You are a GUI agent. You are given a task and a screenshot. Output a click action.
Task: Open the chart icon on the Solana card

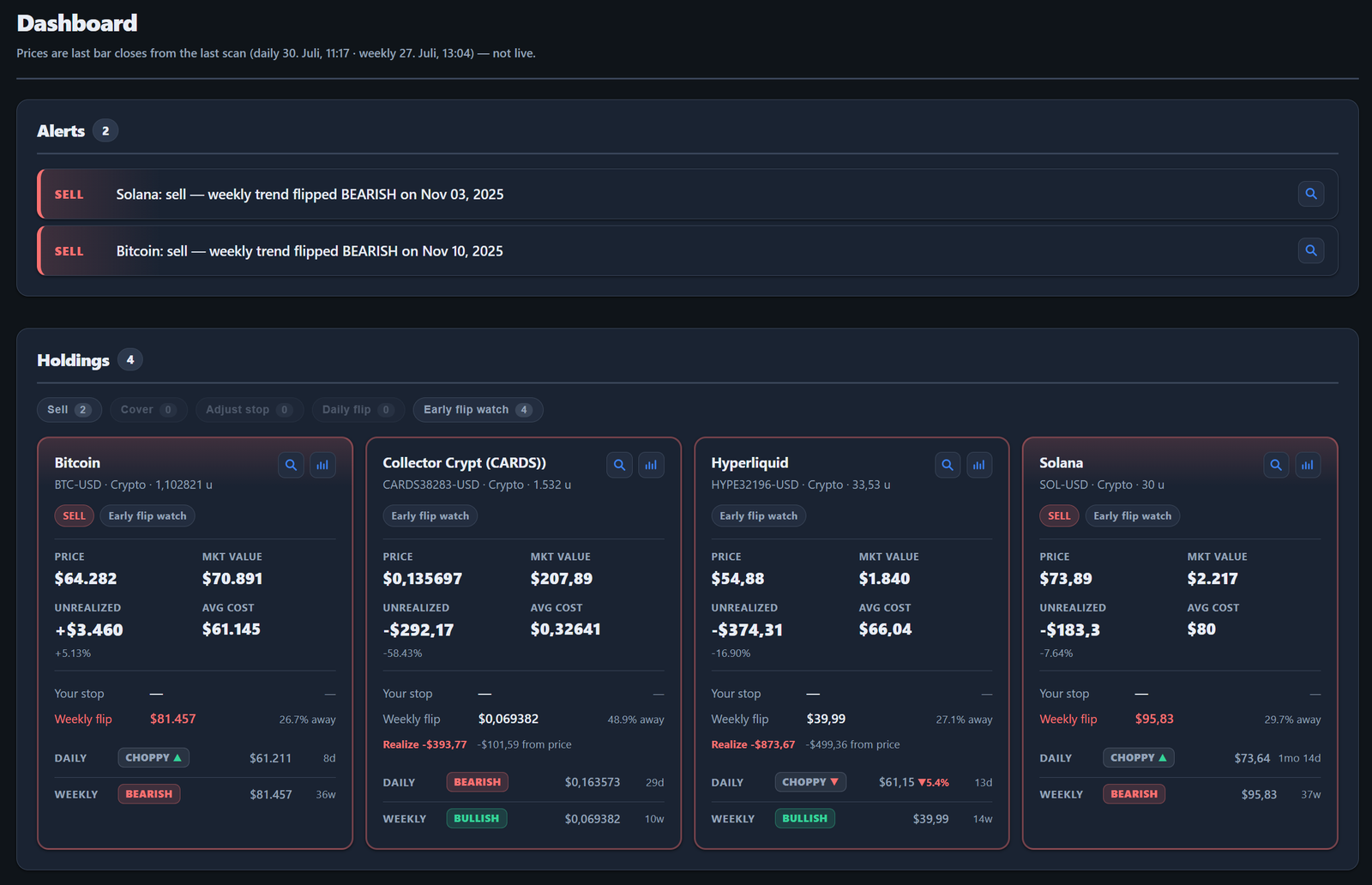point(1308,465)
